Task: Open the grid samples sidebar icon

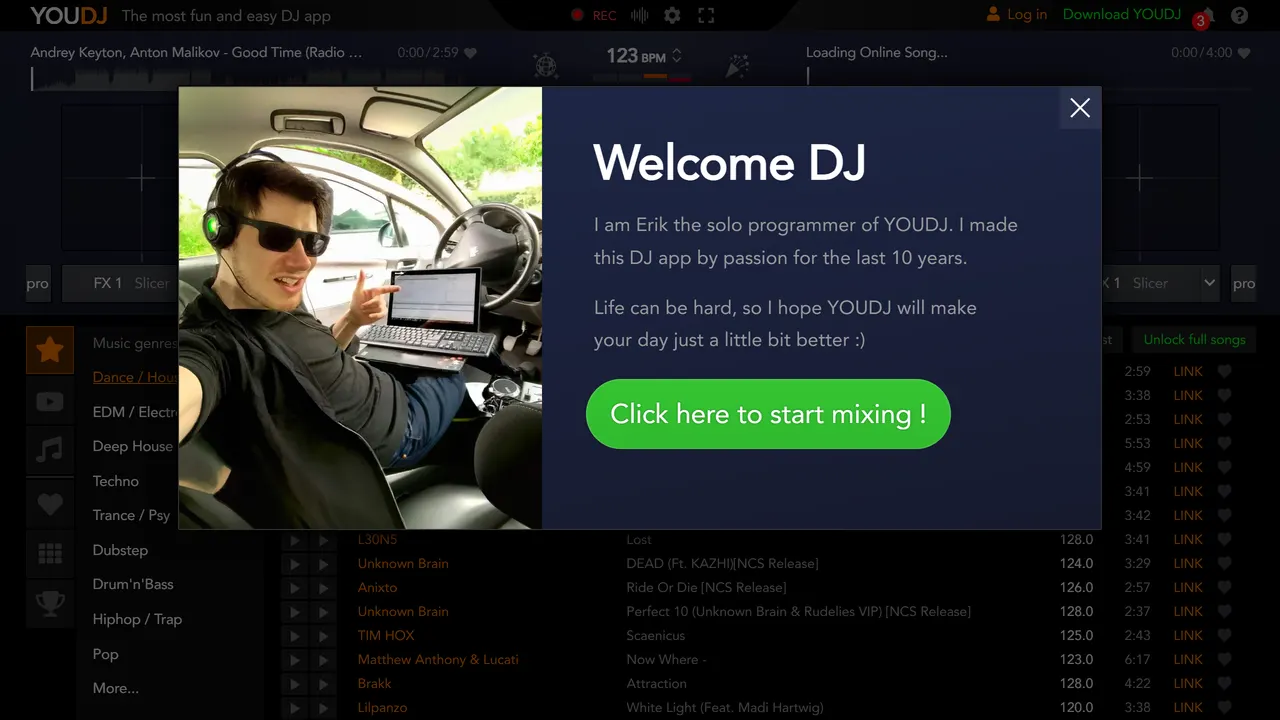Action: tap(50, 553)
